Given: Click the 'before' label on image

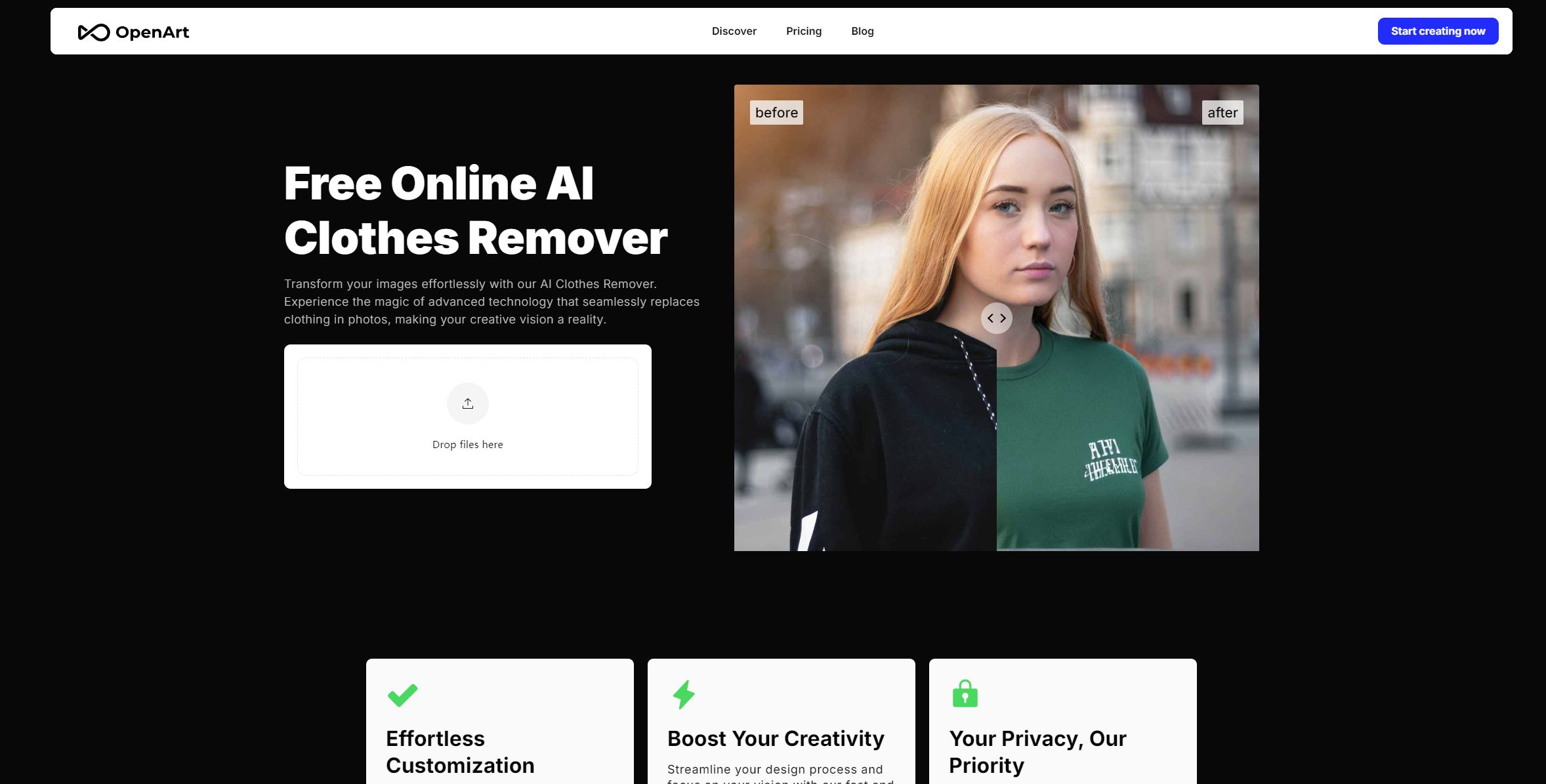Looking at the screenshot, I should [x=776, y=112].
